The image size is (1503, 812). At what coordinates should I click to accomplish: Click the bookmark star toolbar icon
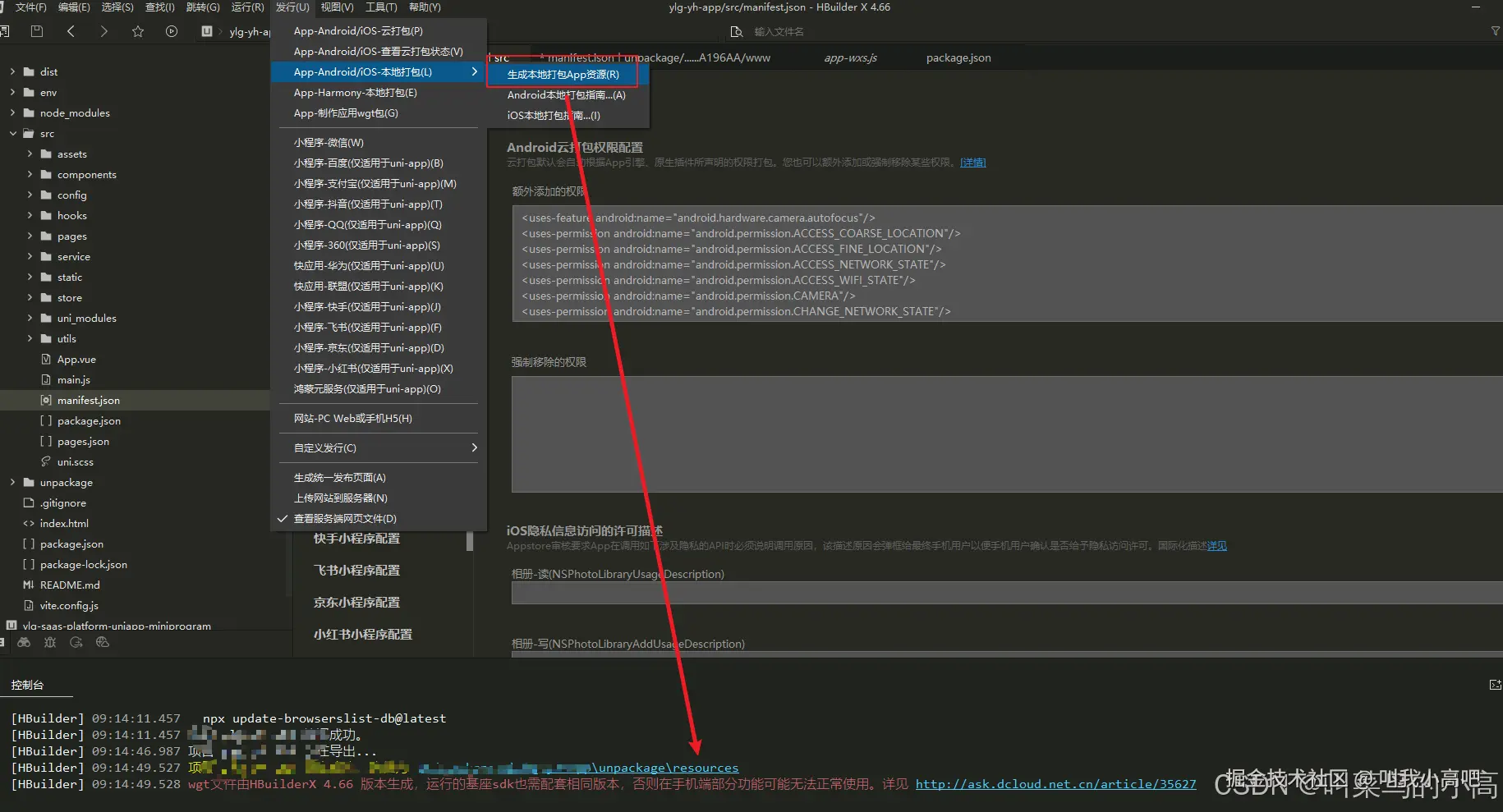point(138,31)
